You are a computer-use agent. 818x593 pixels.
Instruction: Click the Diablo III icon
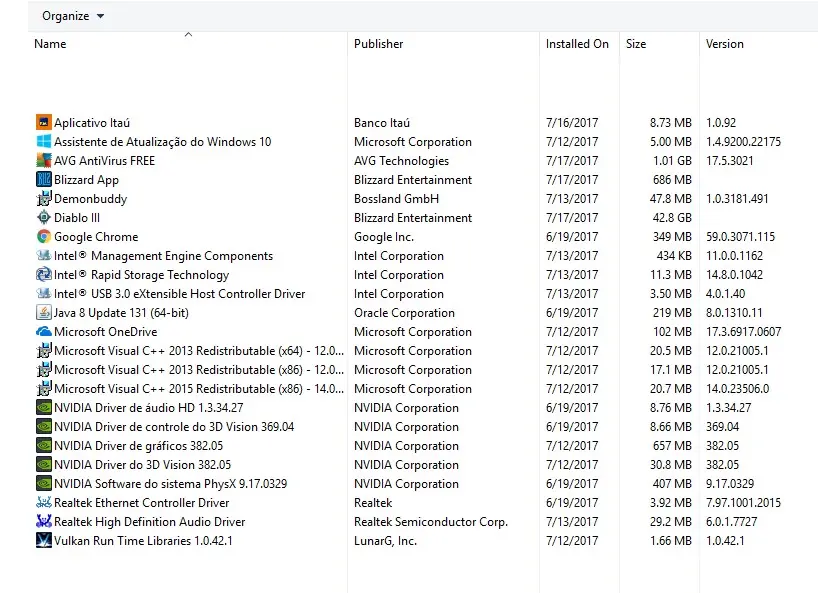(x=44, y=217)
